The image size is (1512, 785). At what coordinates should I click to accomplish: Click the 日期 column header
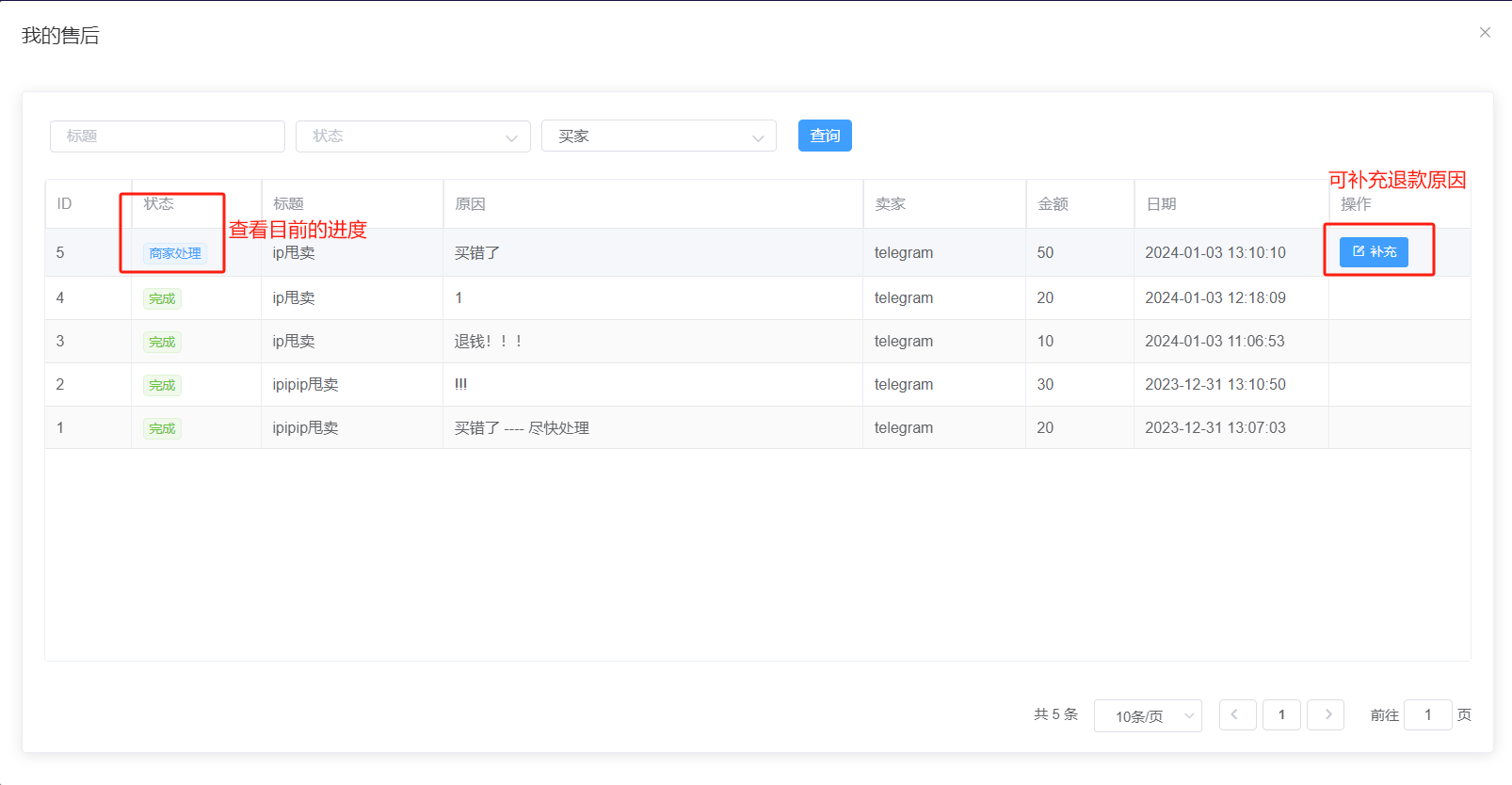pyautogui.click(x=1161, y=204)
